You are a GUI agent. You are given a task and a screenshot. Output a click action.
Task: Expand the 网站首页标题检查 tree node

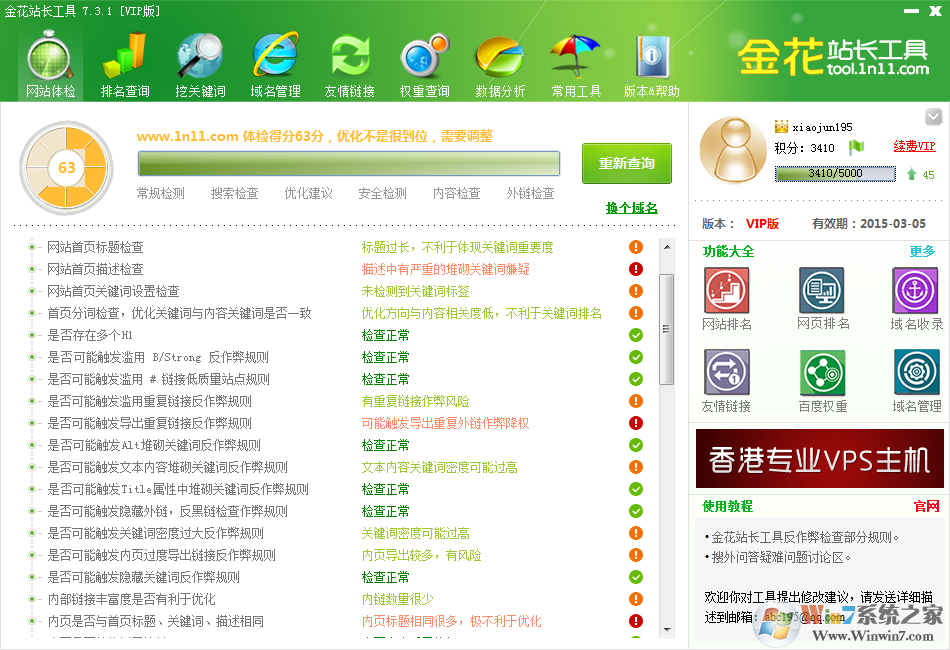(32, 247)
